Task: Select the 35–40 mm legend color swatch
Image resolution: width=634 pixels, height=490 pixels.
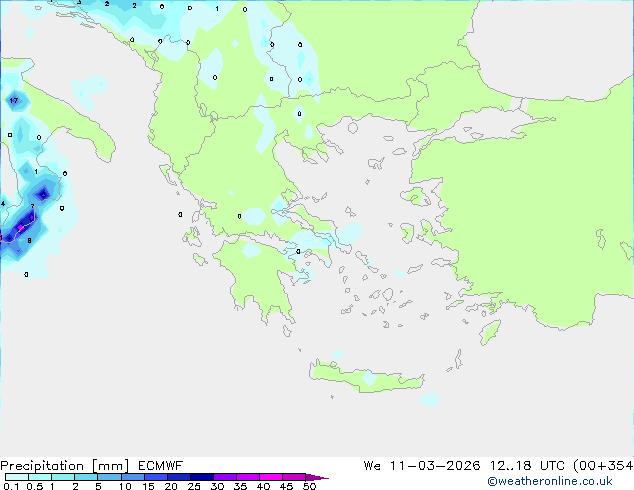Action: 247,477
